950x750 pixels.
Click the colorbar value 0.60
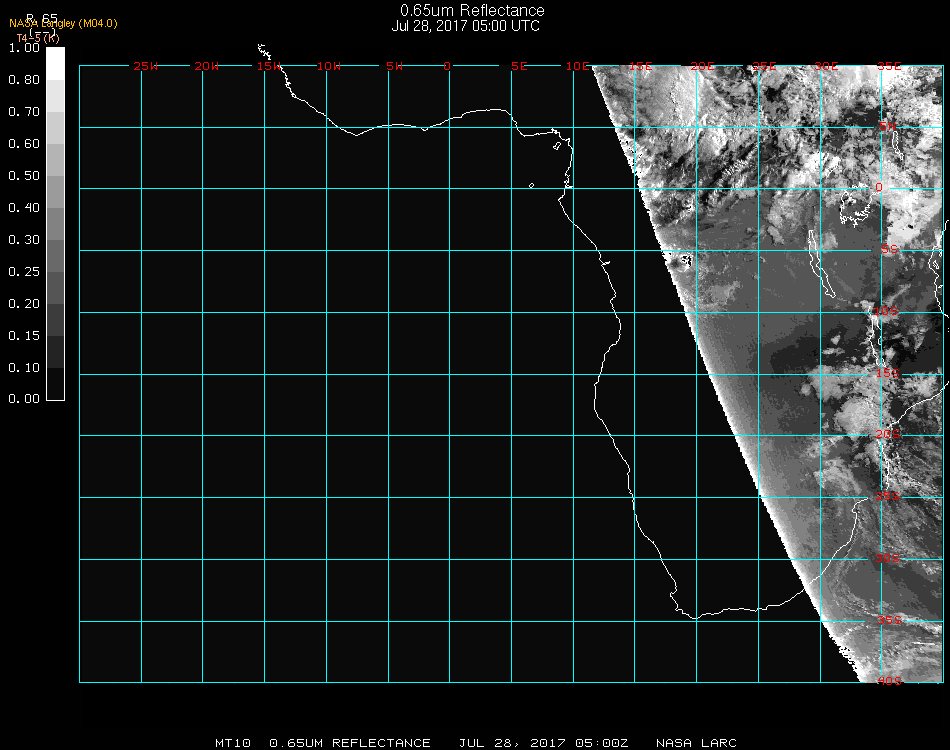(x=24, y=144)
